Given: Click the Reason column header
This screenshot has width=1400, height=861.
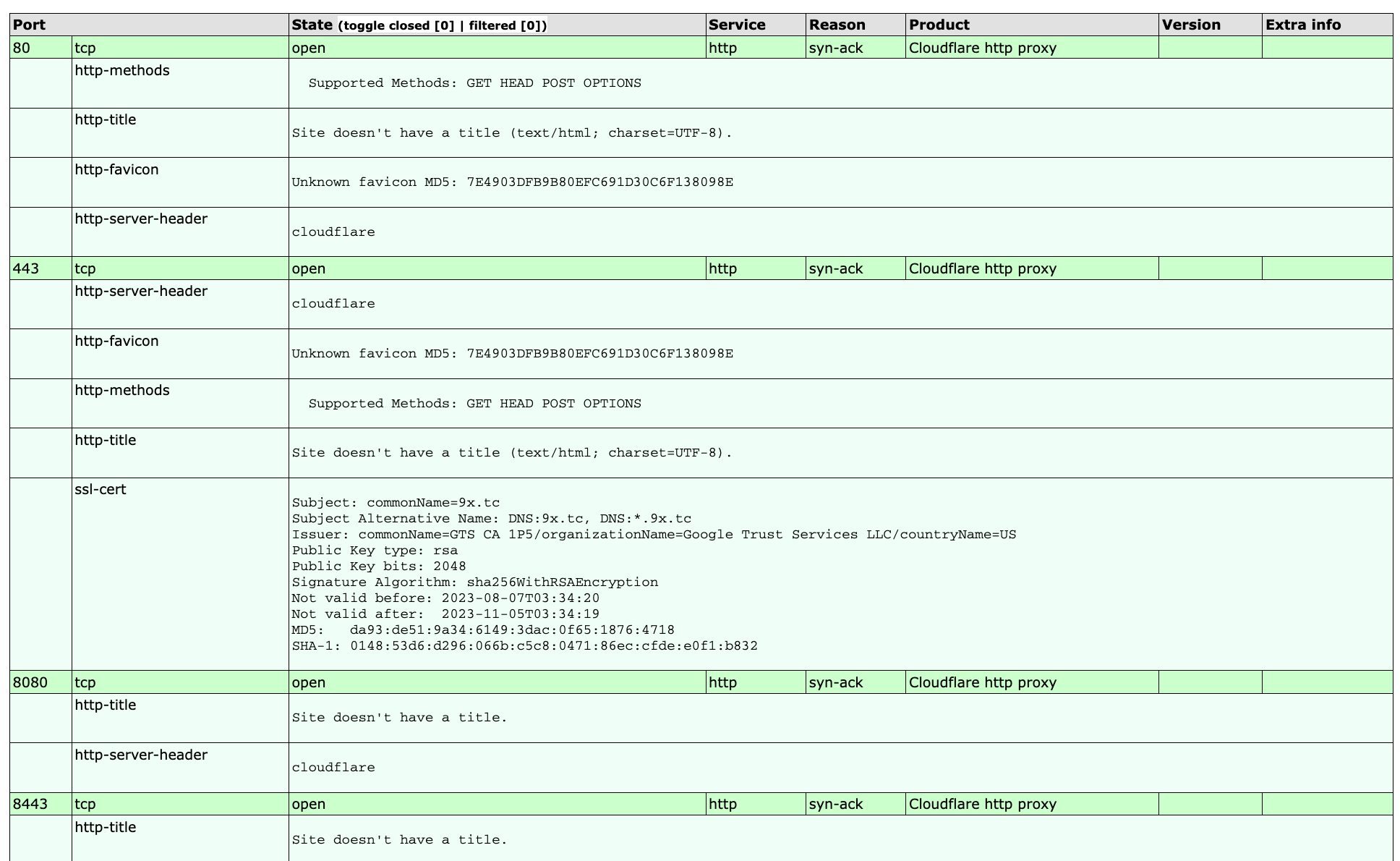Looking at the screenshot, I should coord(837,25).
